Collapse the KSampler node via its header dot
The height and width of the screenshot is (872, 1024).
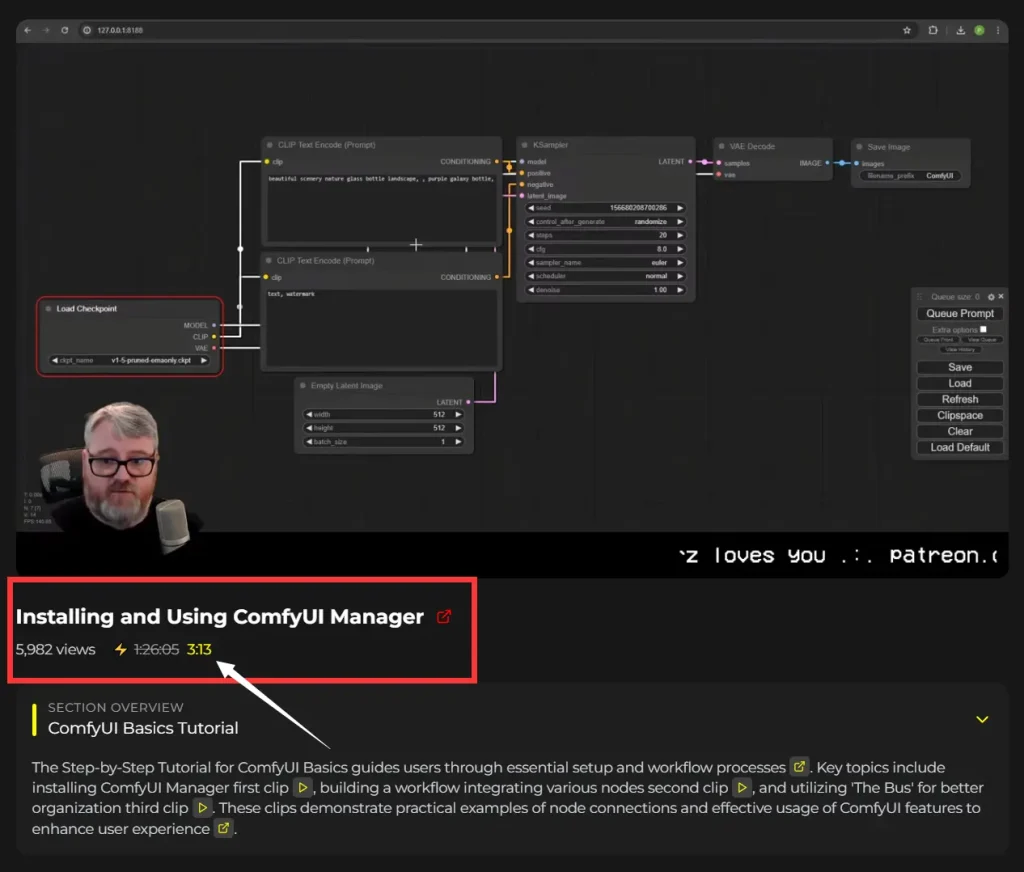pyautogui.click(x=524, y=145)
